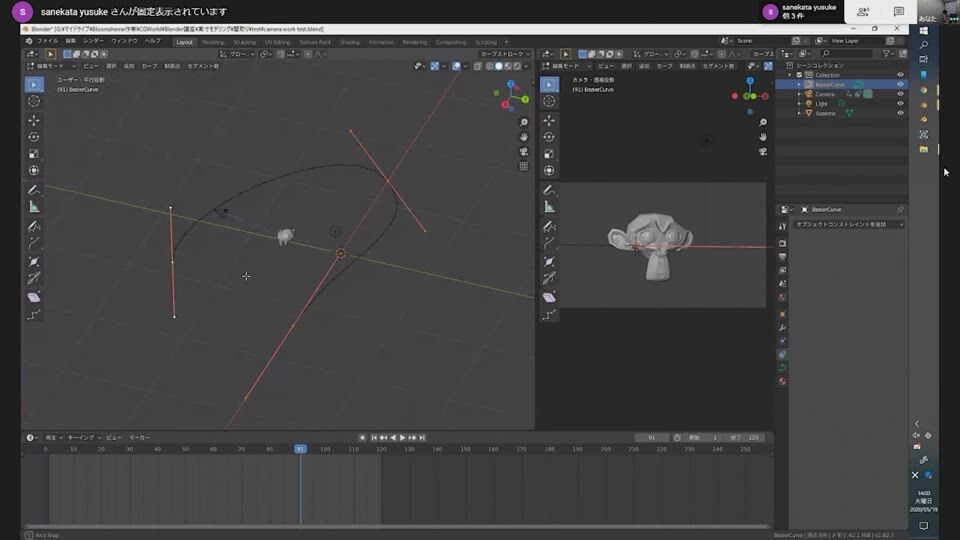The height and width of the screenshot is (540, 960).
Task: Select the Move tool in left viewport toolbar
Action: 34,120
